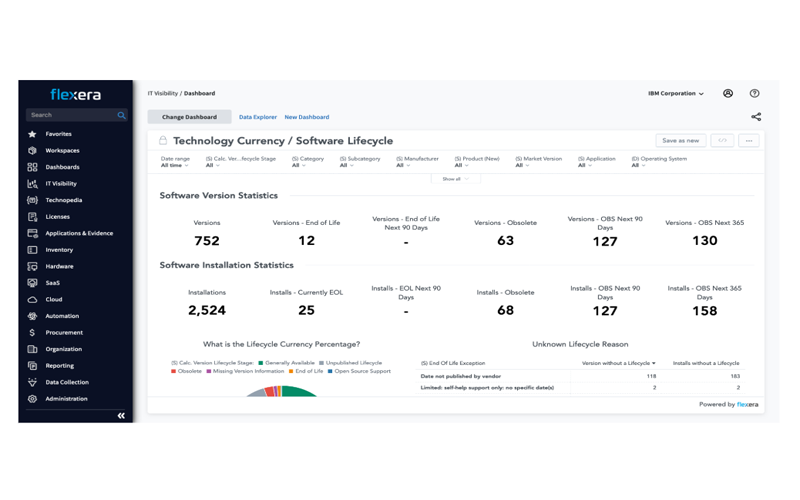Open Technopedia in the sidebar menu
This screenshot has height=500, width=800.
pyautogui.click(x=63, y=201)
